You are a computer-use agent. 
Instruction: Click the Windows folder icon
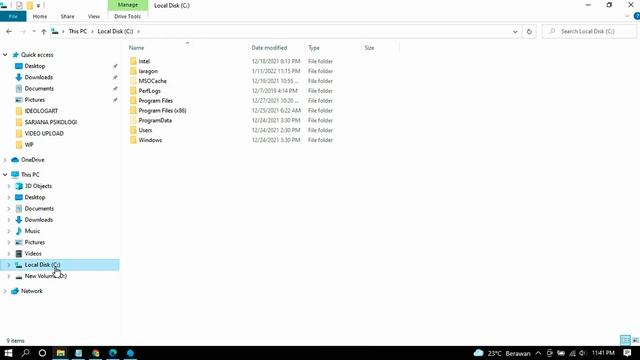133,140
